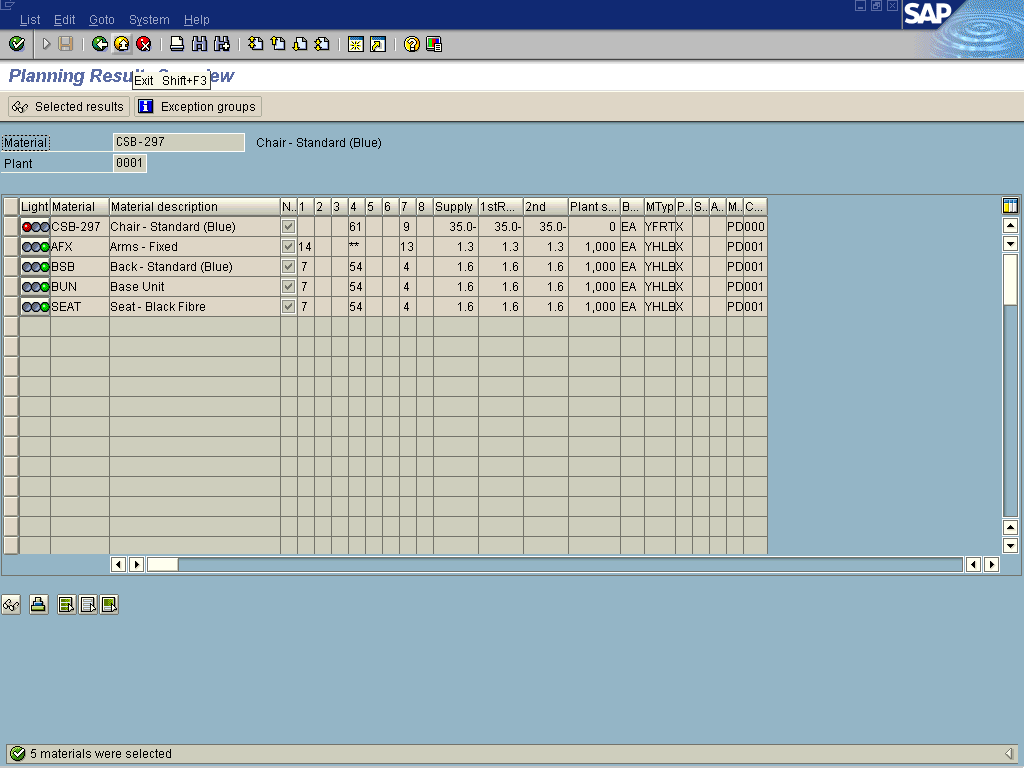Open the Goto menu
The image size is (1024, 768).
[x=102, y=20]
